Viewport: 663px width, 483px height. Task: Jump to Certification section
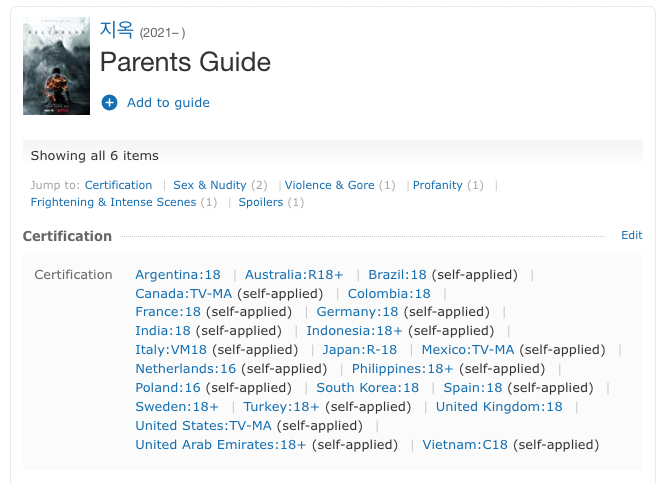coord(118,185)
